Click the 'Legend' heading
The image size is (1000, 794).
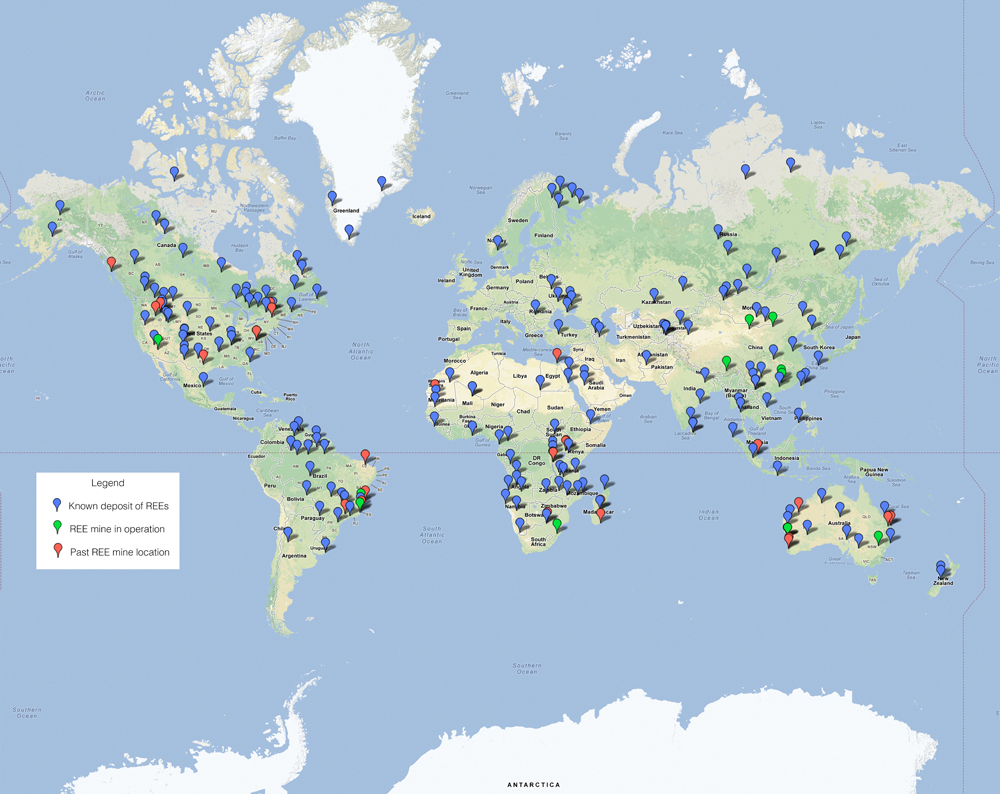[108, 483]
